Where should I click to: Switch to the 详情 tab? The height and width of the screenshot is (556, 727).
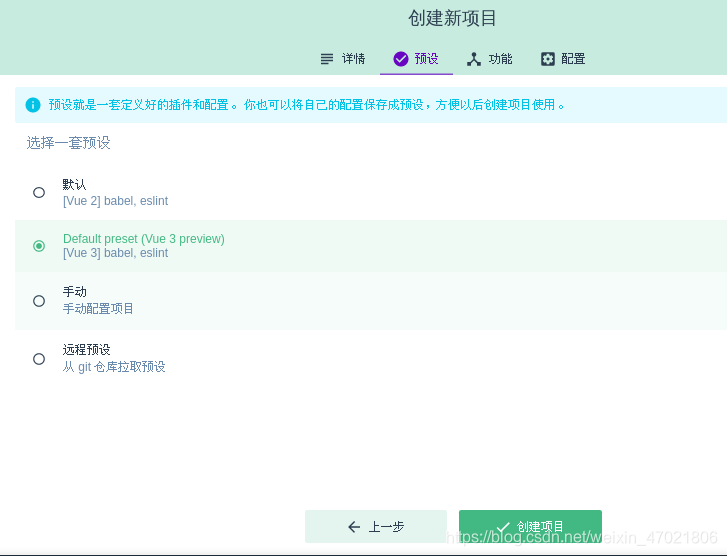click(x=343, y=59)
